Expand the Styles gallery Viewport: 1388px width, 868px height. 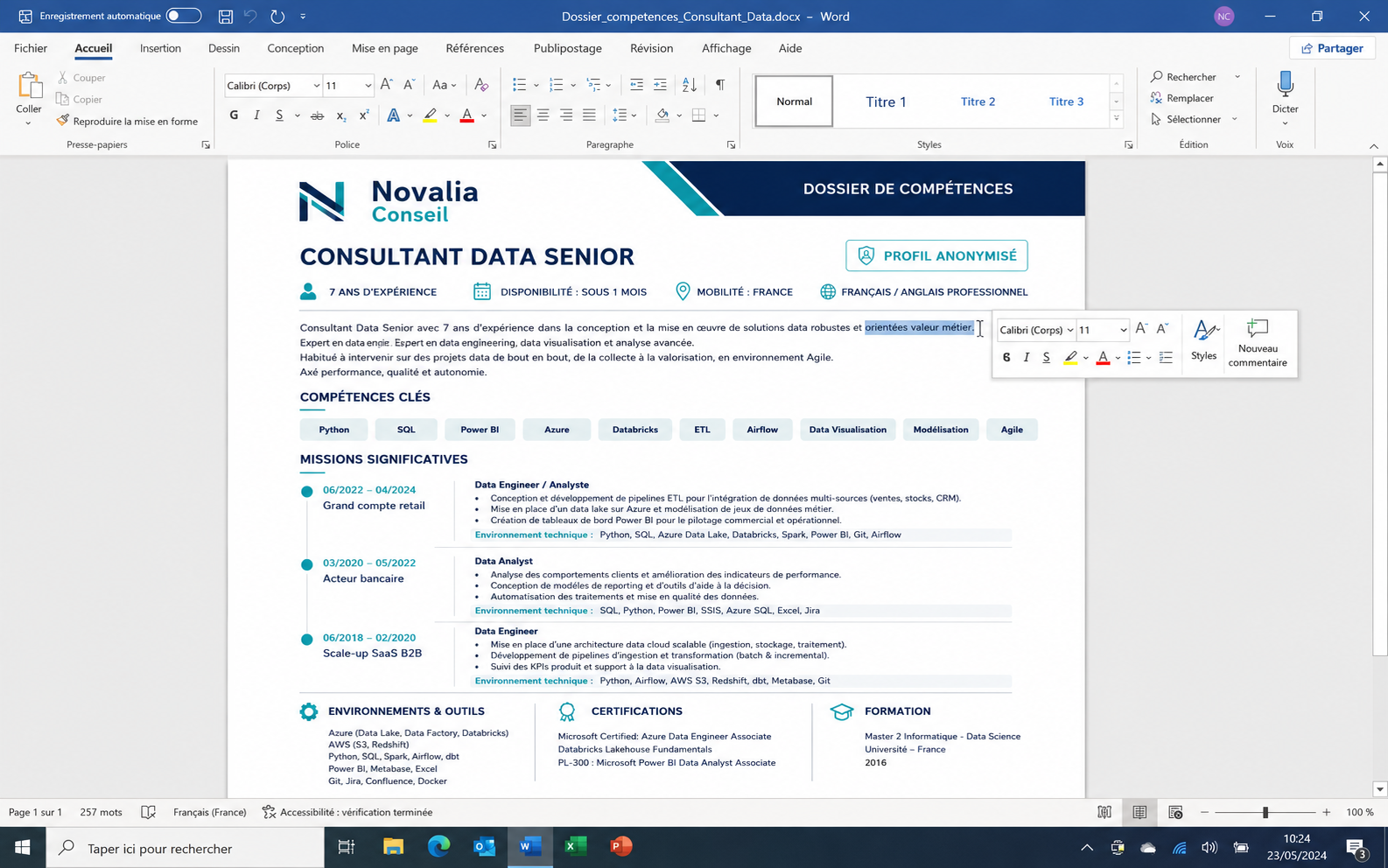(1116, 118)
